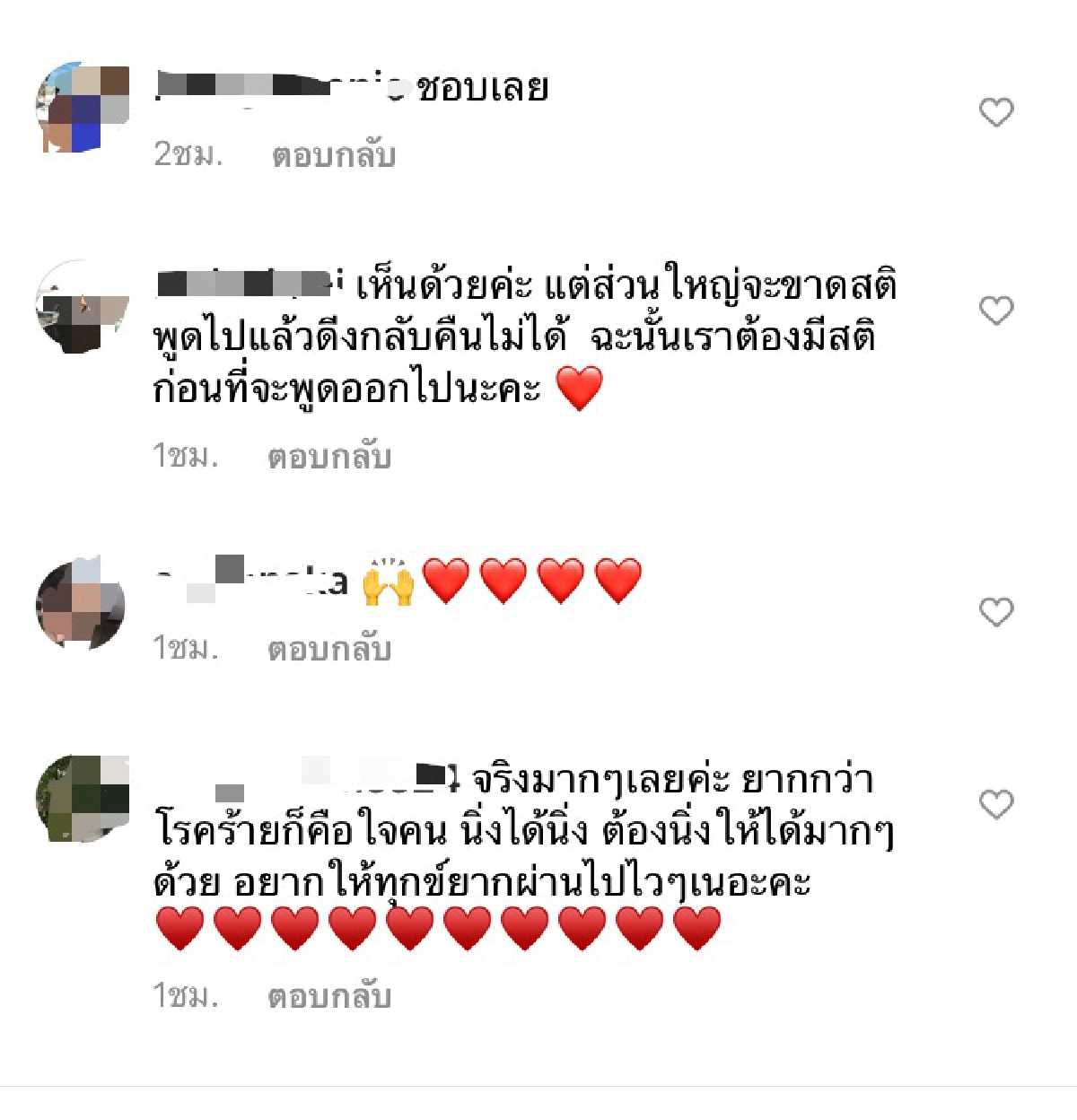Open the blurred username before "เห็นด้วยค่ะ"

tap(249, 284)
